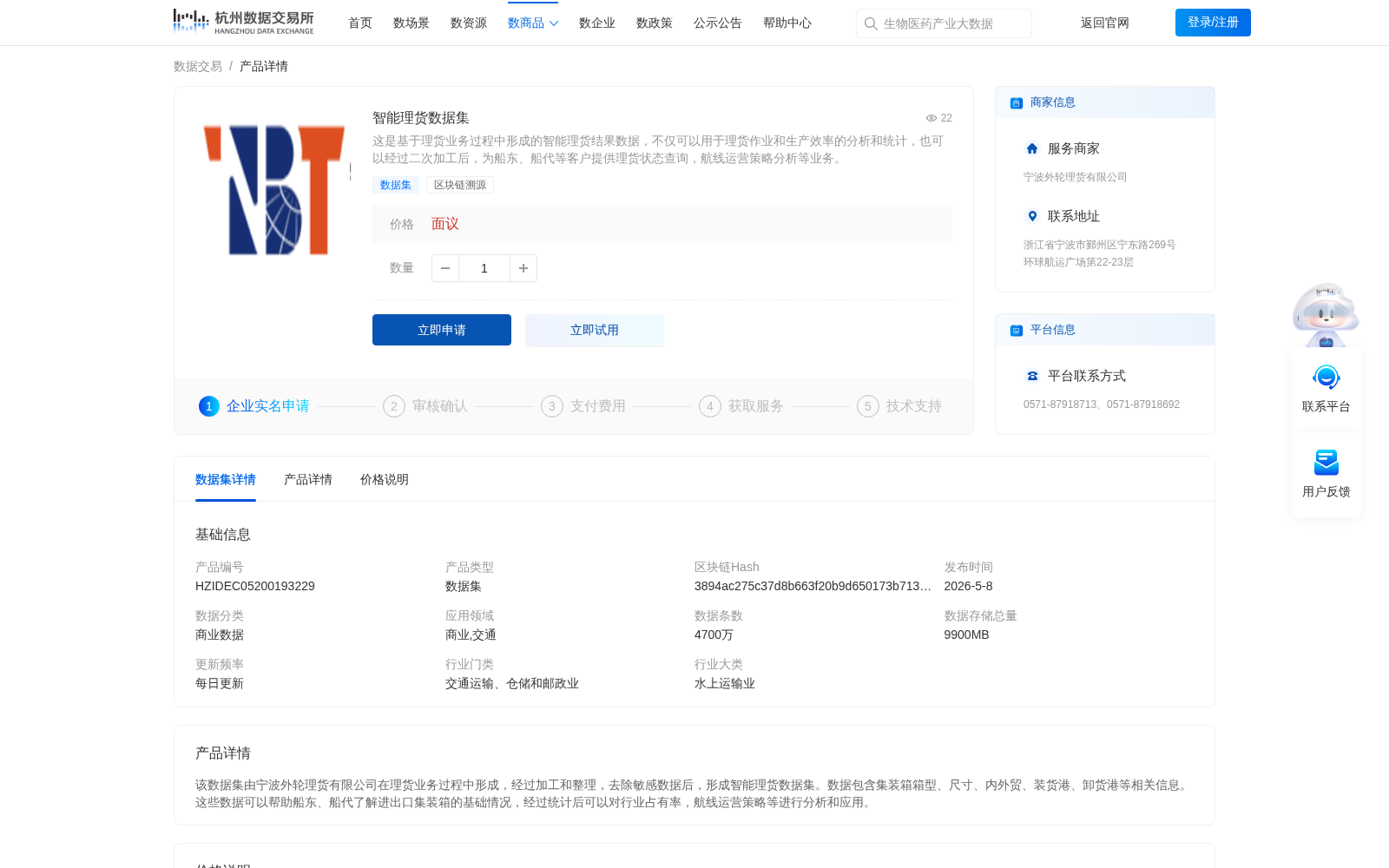Click the 每日更新 frequency value
This screenshot has width=1389, height=868.
pos(220,683)
